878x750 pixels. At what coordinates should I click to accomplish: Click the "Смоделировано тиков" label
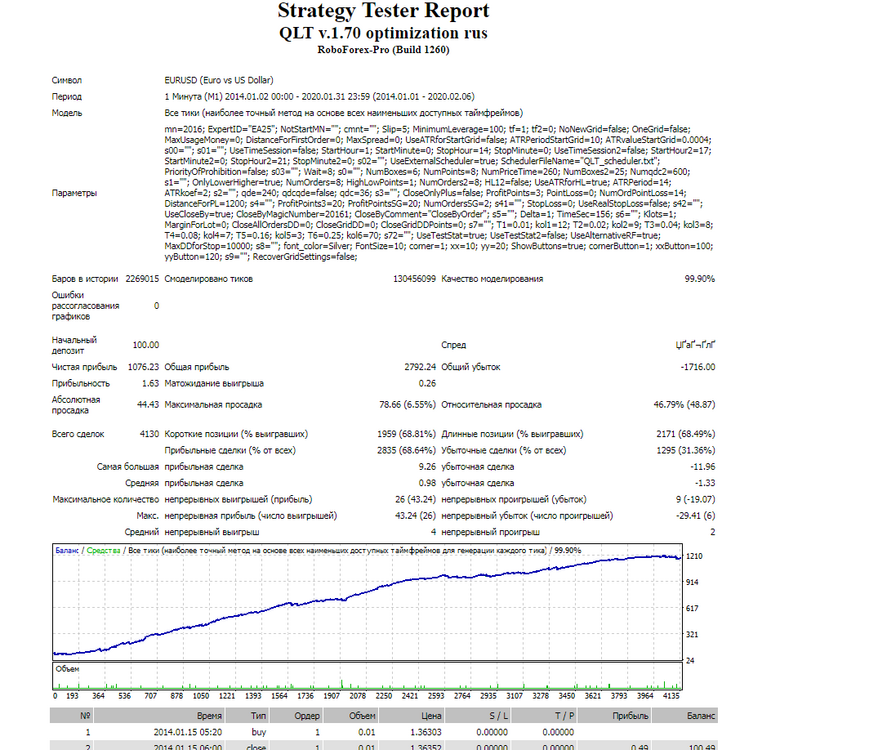tap(208, 279)
